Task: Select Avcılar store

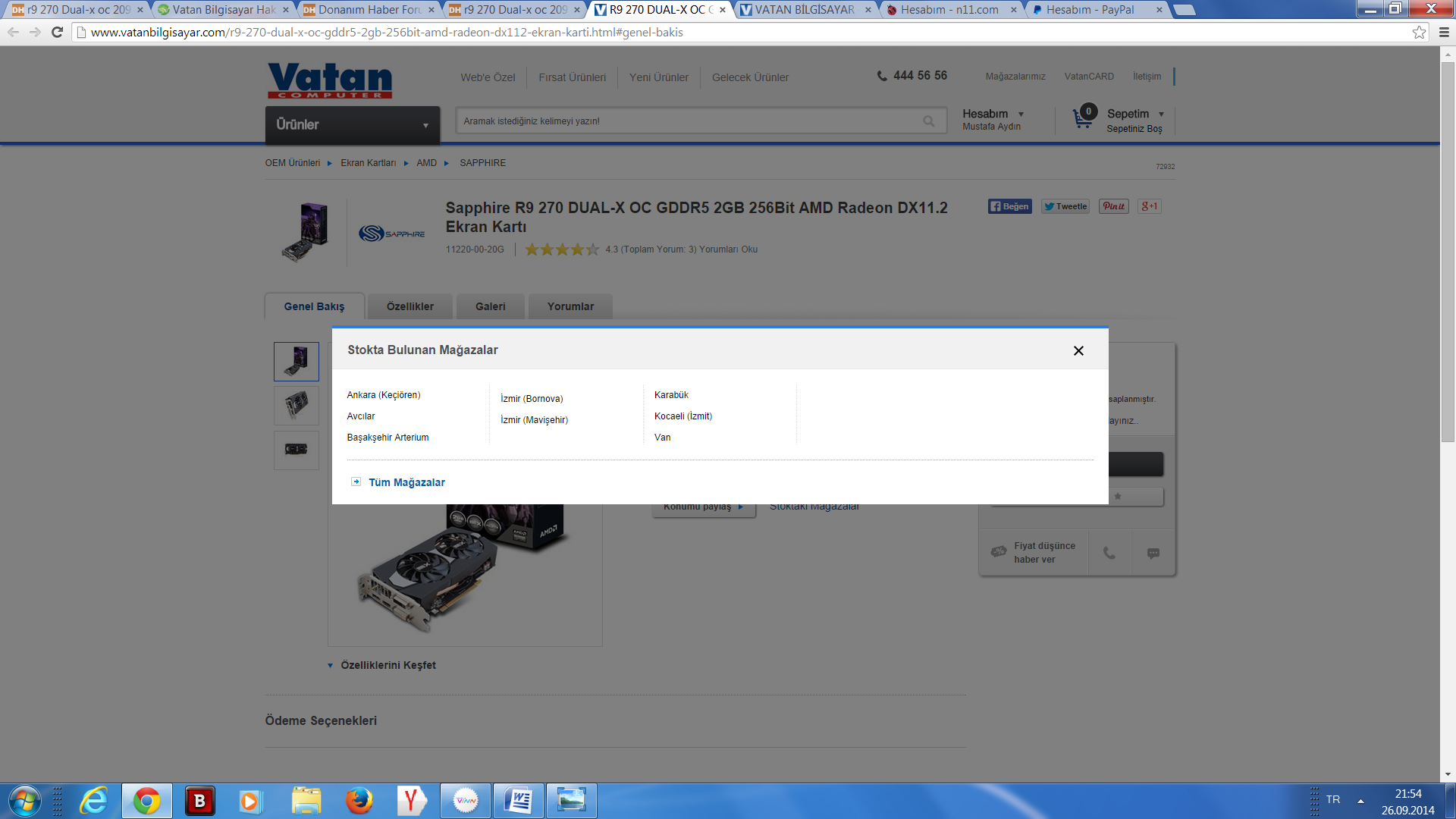Action: [x=361, y=416]
